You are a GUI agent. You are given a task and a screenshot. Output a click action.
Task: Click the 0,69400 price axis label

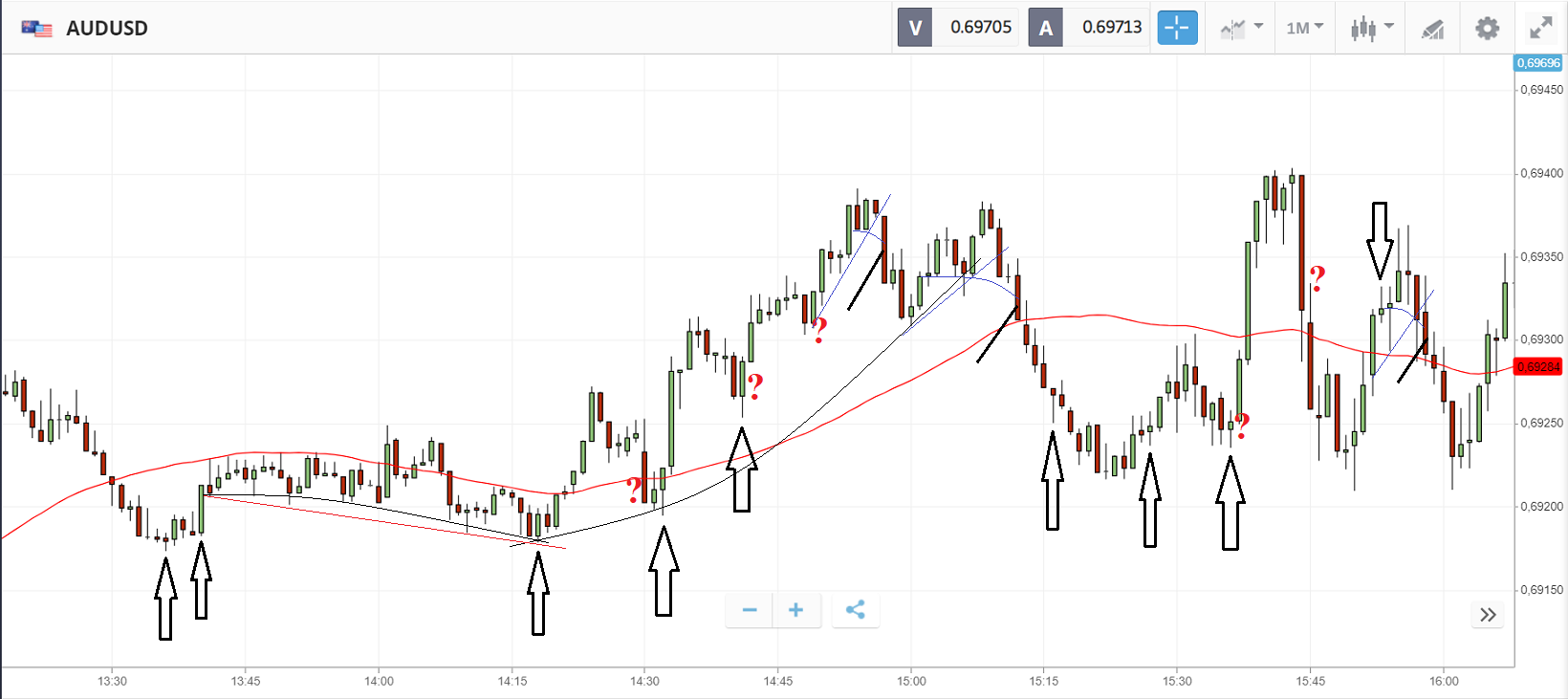1541,173
